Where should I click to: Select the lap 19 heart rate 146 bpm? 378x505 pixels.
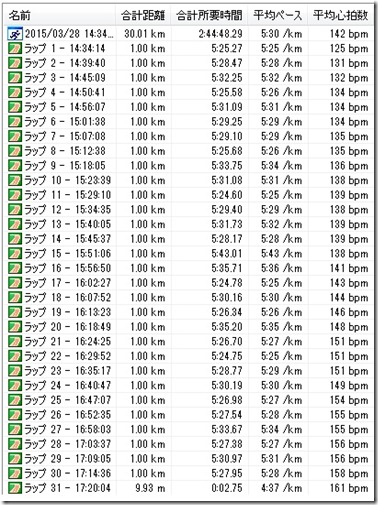pyautogui.click(x=349, y=313)
